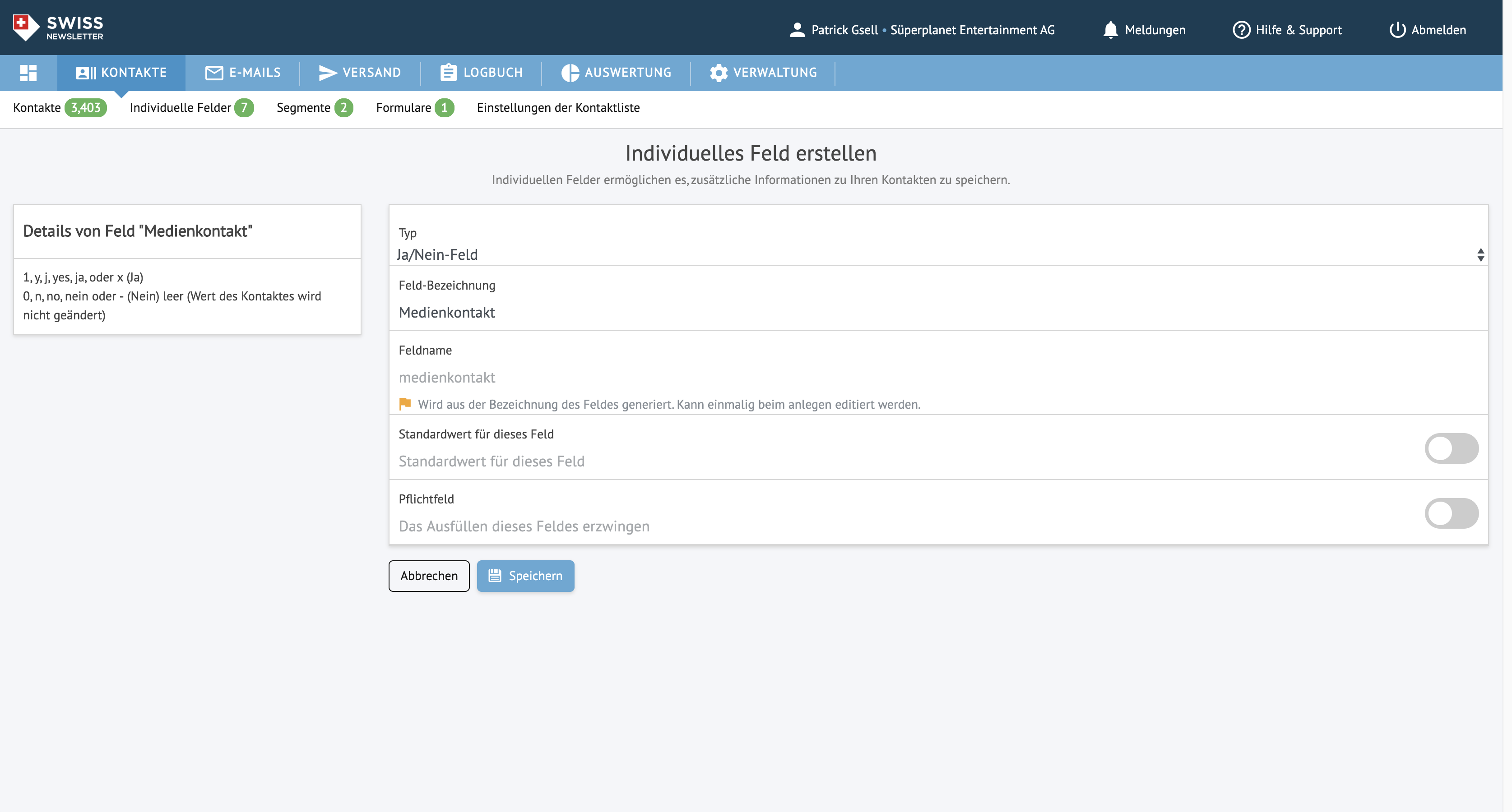Sign out via the Abmelden button
Image resolution: width=1512 pixels, height=812 pixels.
(x=1428, y=30)
